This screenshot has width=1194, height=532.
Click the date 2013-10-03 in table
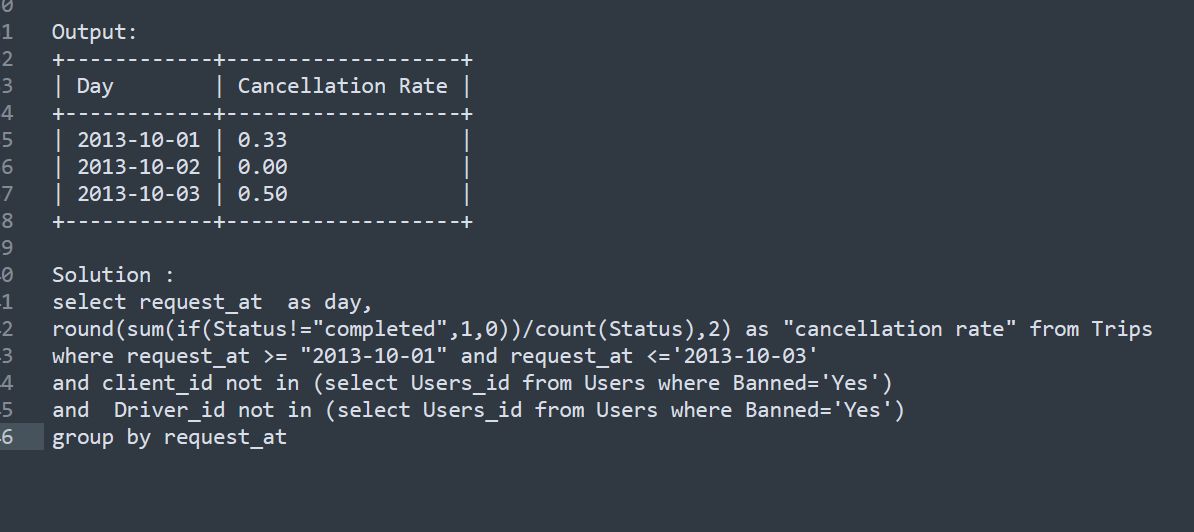pyautogui.click(x=139, y=194)
